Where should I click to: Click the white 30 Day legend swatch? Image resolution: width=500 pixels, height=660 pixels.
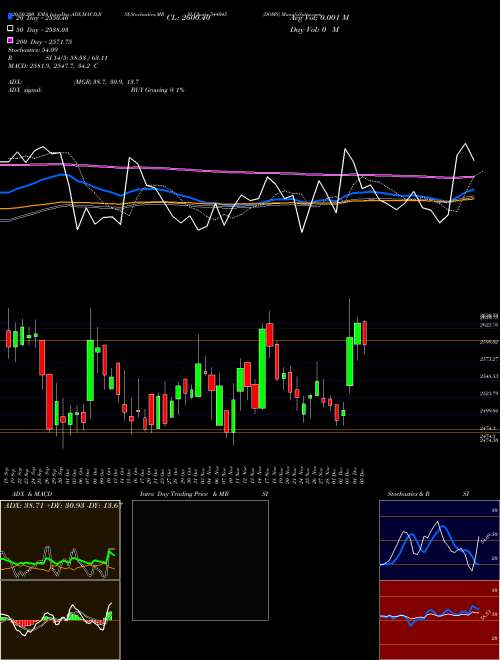click(10, 29)
